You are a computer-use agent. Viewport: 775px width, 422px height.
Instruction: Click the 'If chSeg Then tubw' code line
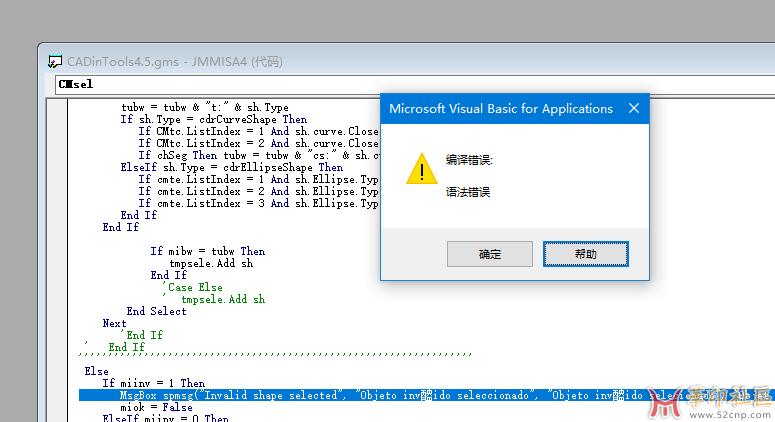[x=258, y=155]
